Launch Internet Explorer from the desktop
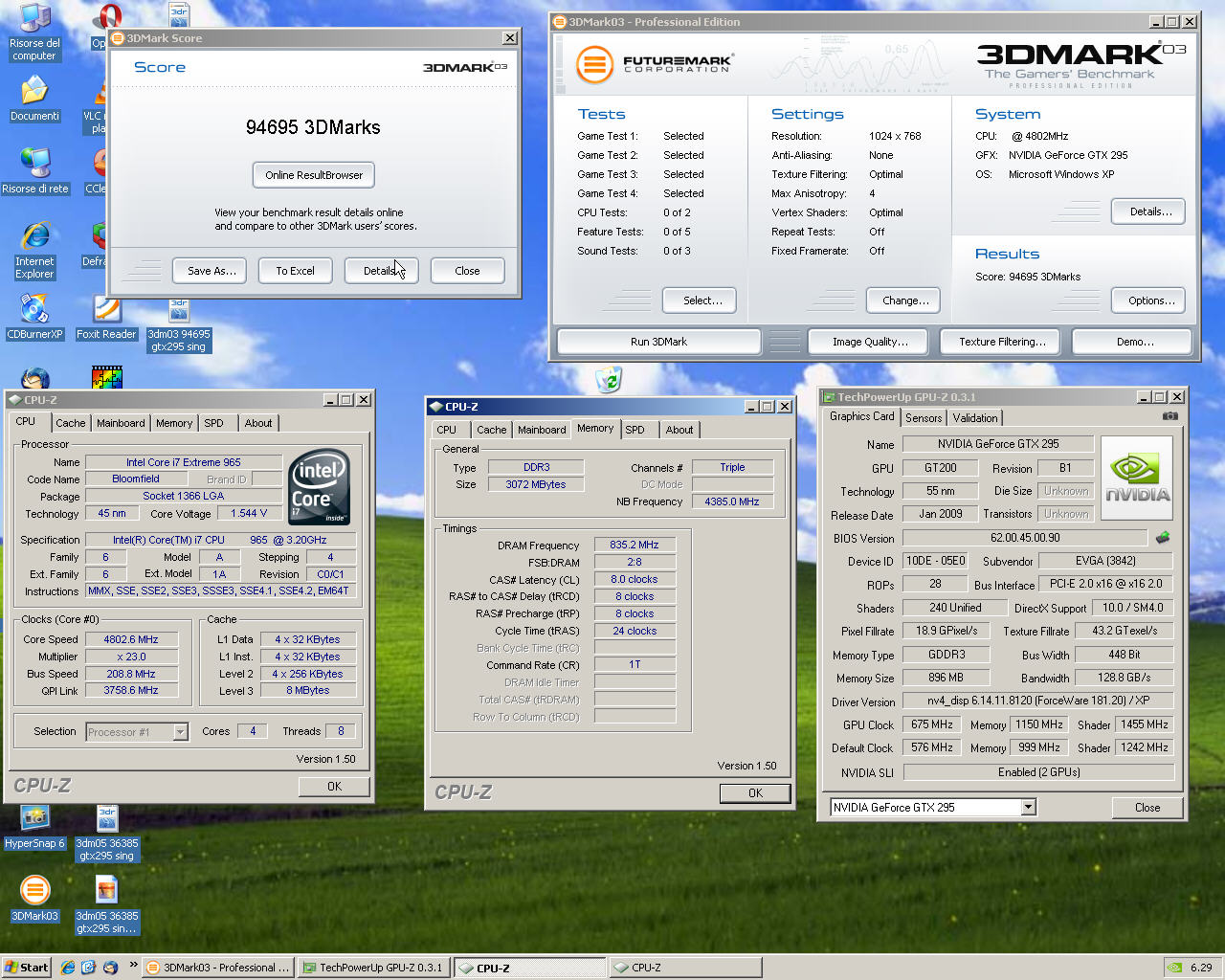The image size is (1225, 980). (x=34, y=251)
